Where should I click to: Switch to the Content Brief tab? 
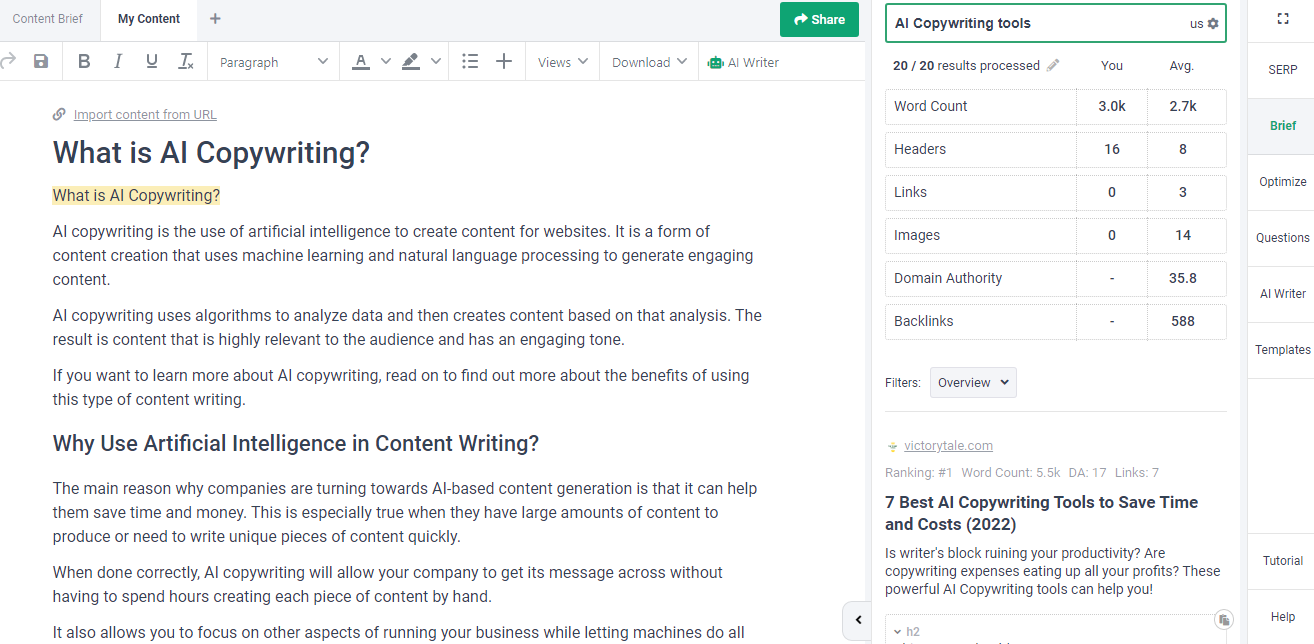point(48,19)
